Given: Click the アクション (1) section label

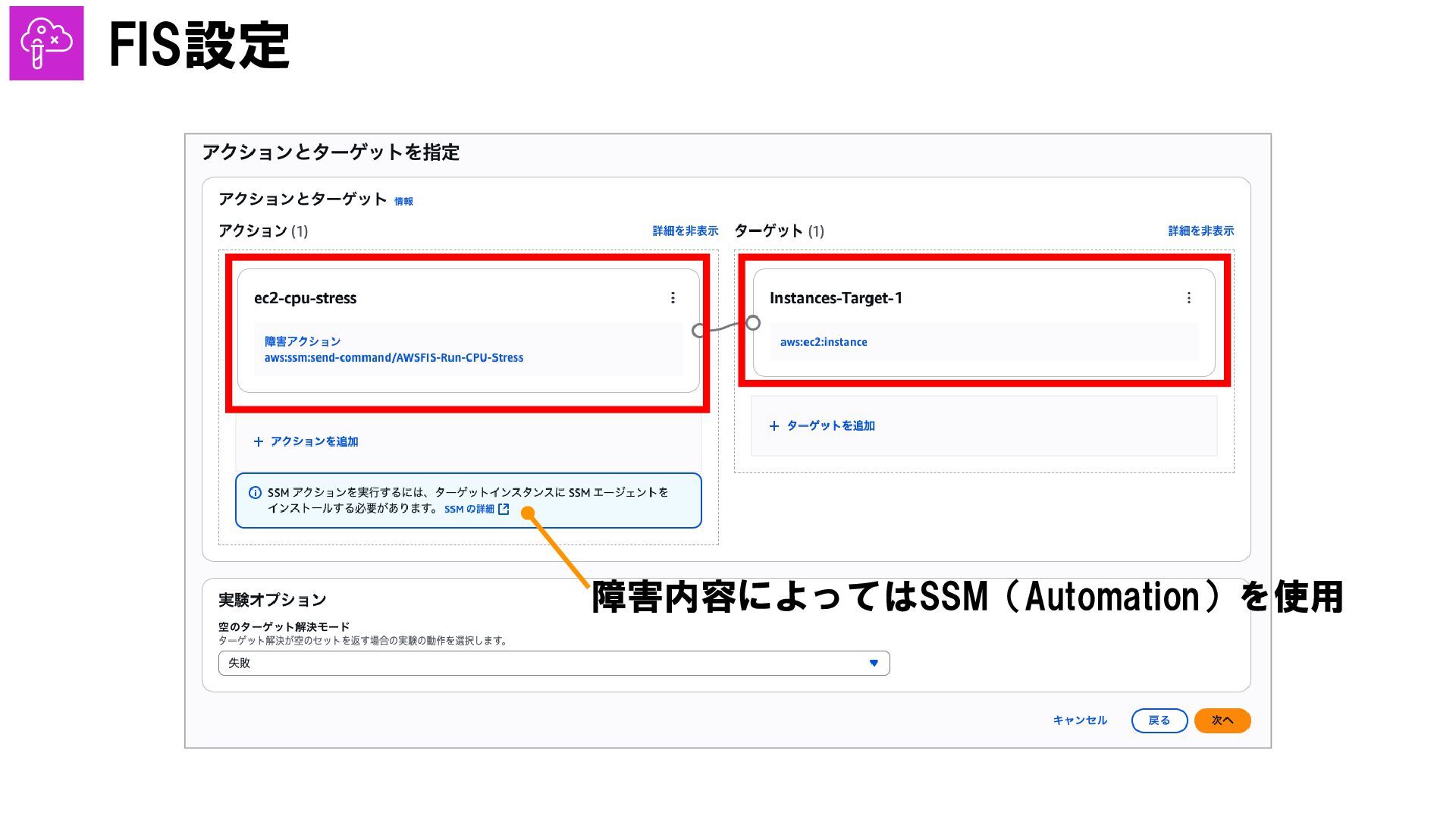Looking at the screenshot, I should click(263, 231).
